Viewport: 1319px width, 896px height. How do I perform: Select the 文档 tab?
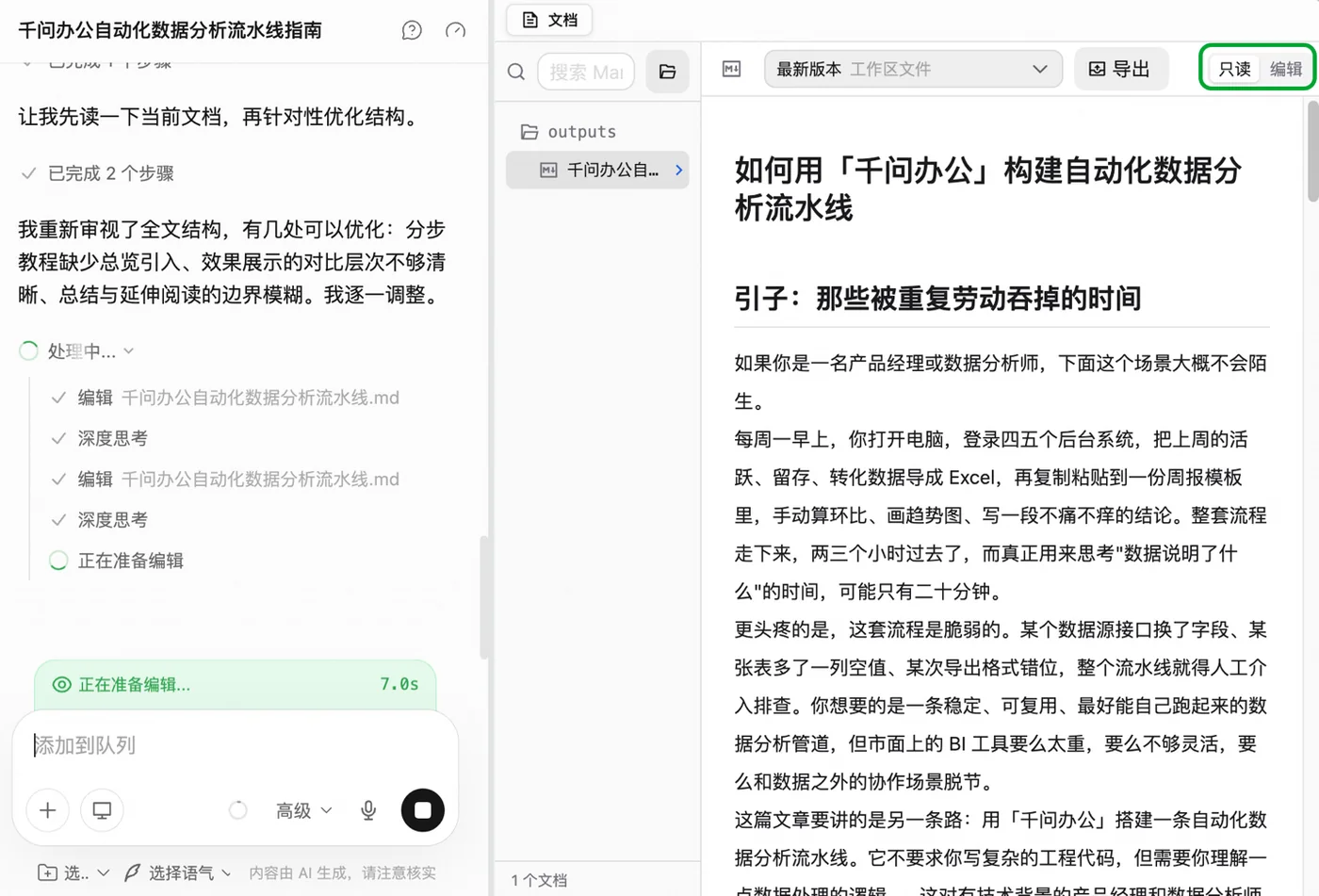click(550, 20)
